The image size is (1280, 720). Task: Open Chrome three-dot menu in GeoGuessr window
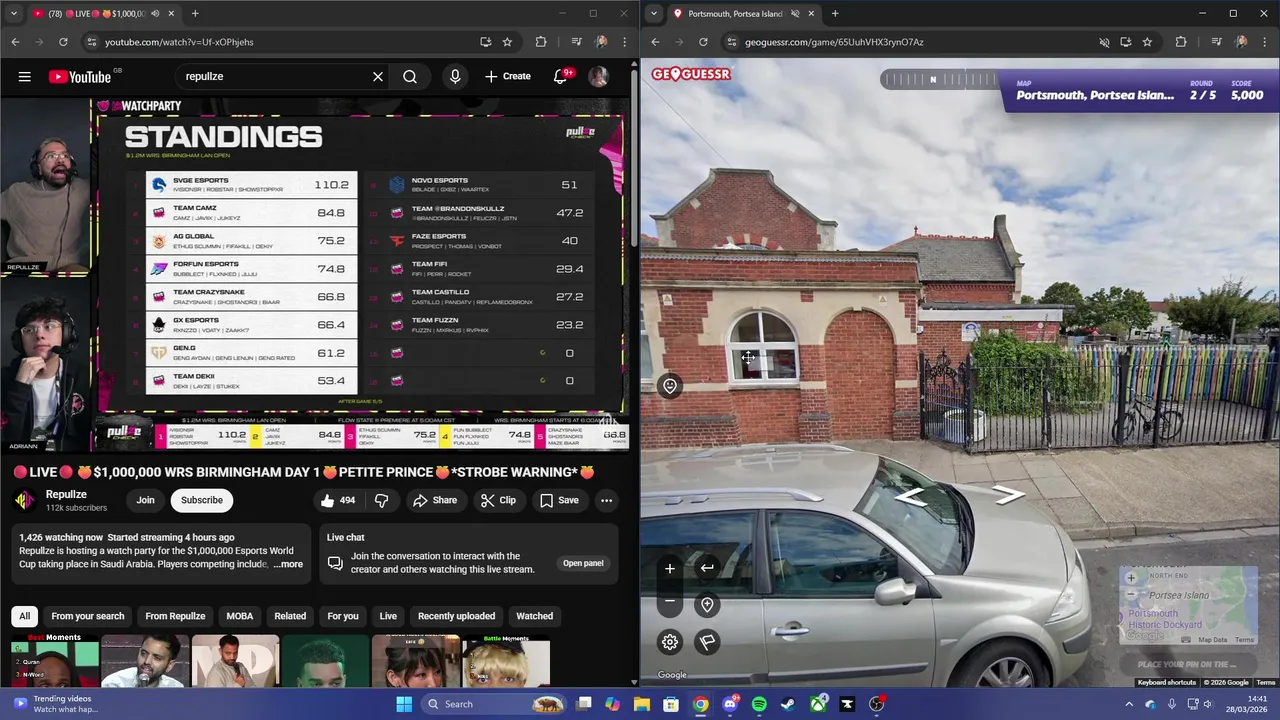pyautogui.click(x=1265, y=42)
